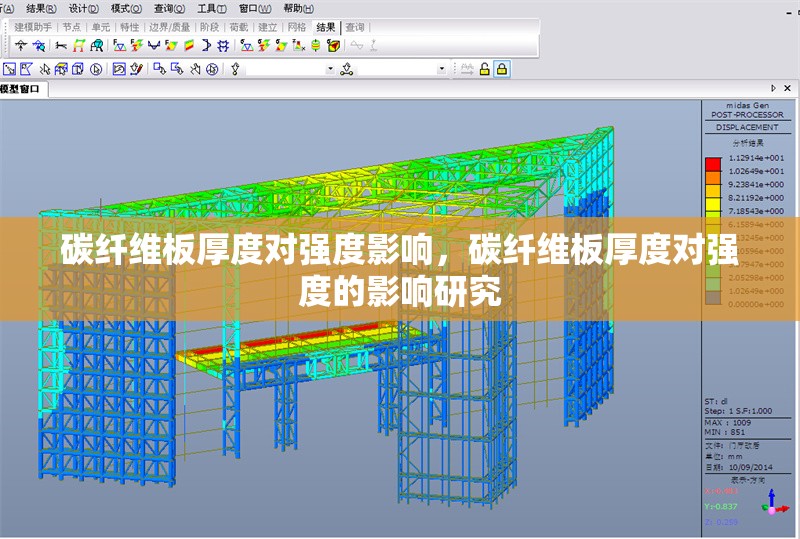
Task: Open the element number dropdown list
Action: pyautogui.click(x=442, y=69)
